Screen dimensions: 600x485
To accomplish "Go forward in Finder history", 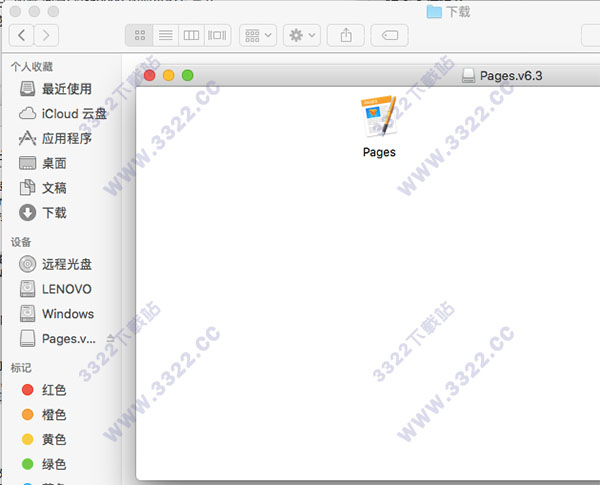I will 46,35.
